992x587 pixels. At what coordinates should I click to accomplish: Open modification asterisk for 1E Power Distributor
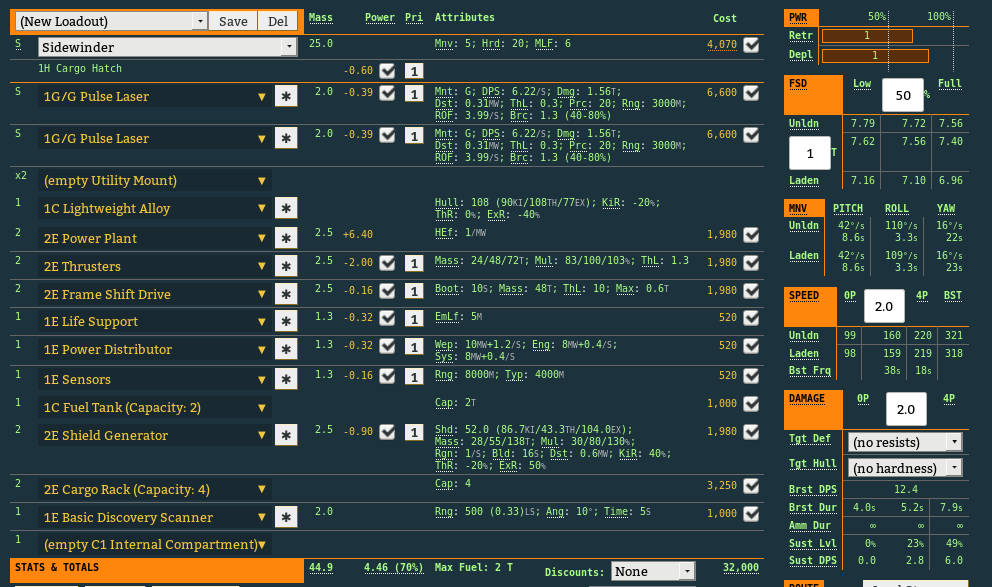pos(286,349)
